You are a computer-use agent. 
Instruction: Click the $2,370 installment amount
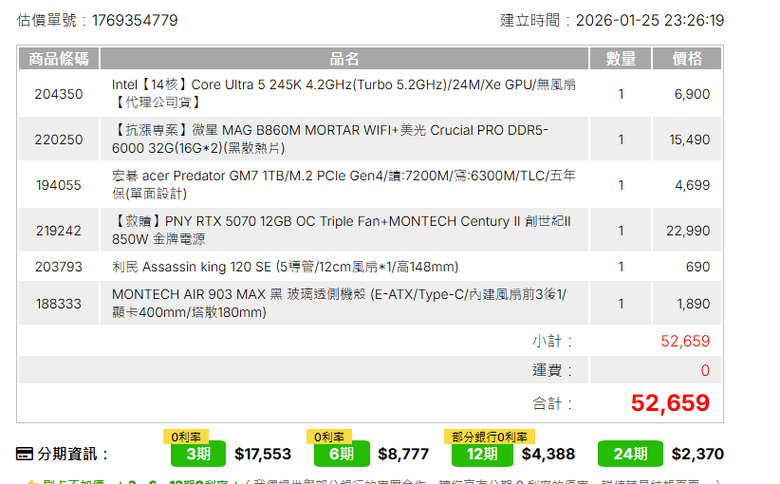point(697,454)
